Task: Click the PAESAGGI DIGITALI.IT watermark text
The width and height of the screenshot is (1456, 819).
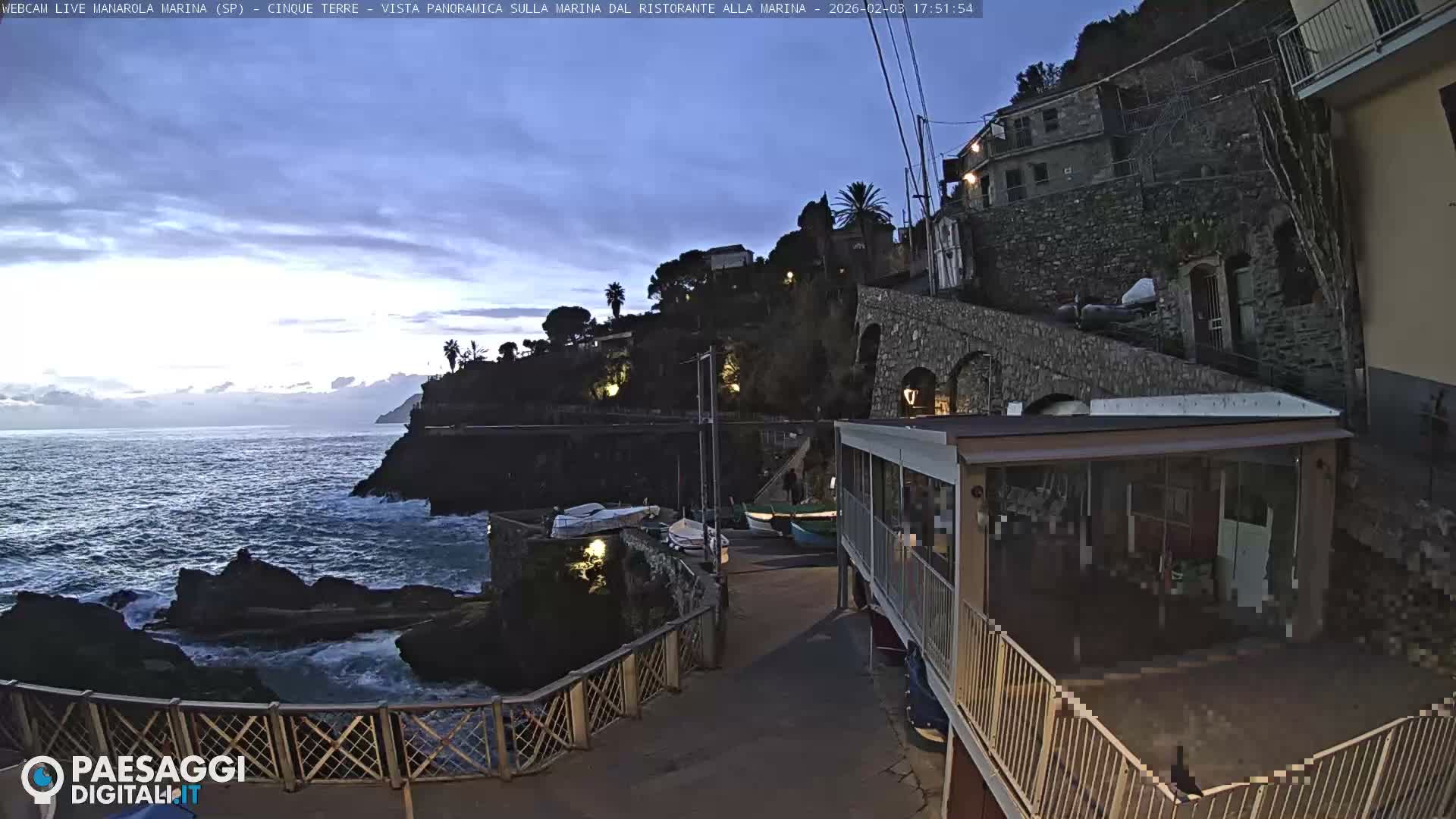Action: coord(158,780)
